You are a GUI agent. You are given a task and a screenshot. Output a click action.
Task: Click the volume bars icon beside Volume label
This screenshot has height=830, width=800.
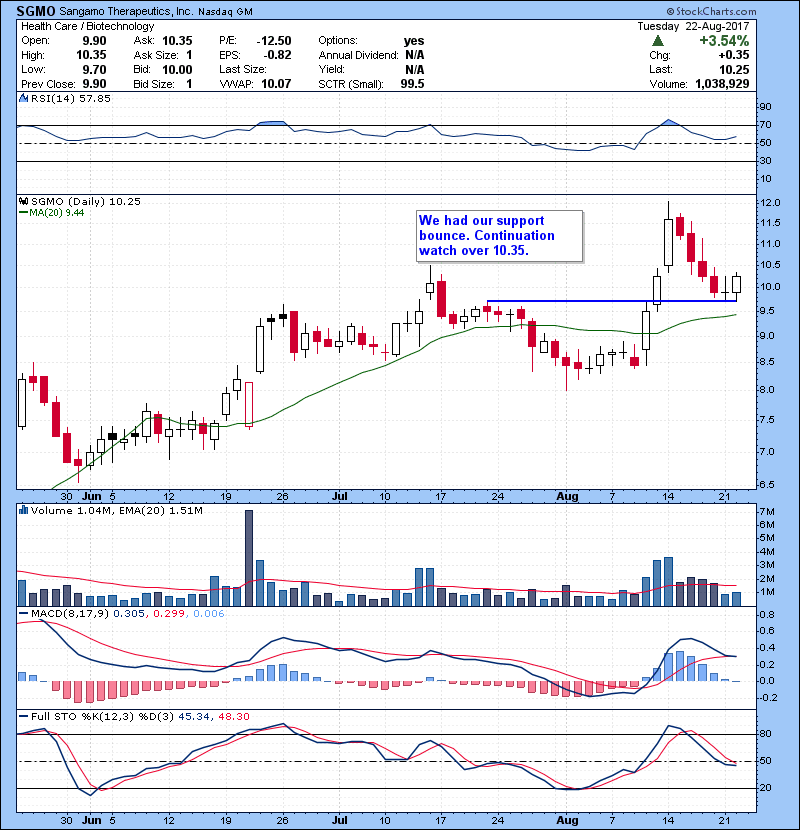pos(23,510)
